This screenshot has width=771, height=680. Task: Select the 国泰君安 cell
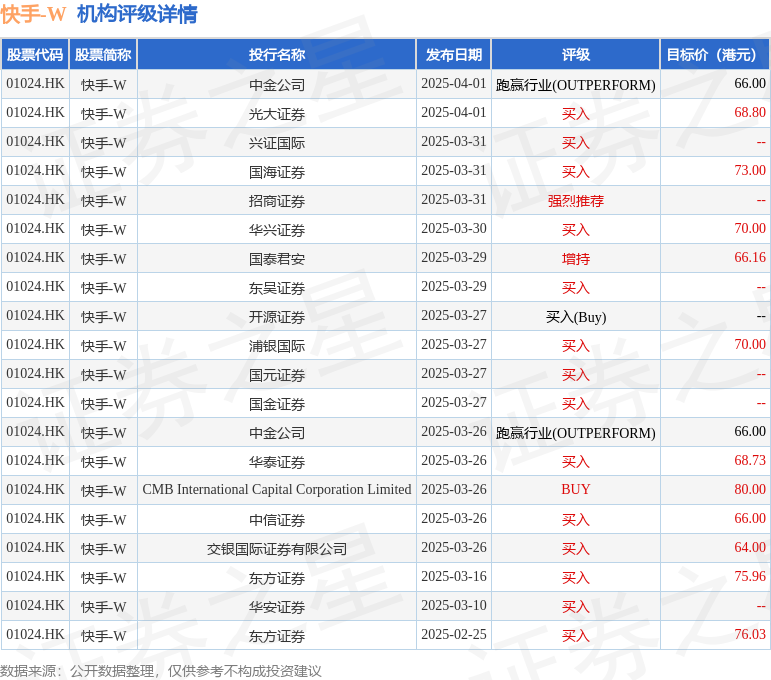click(277, 259)
